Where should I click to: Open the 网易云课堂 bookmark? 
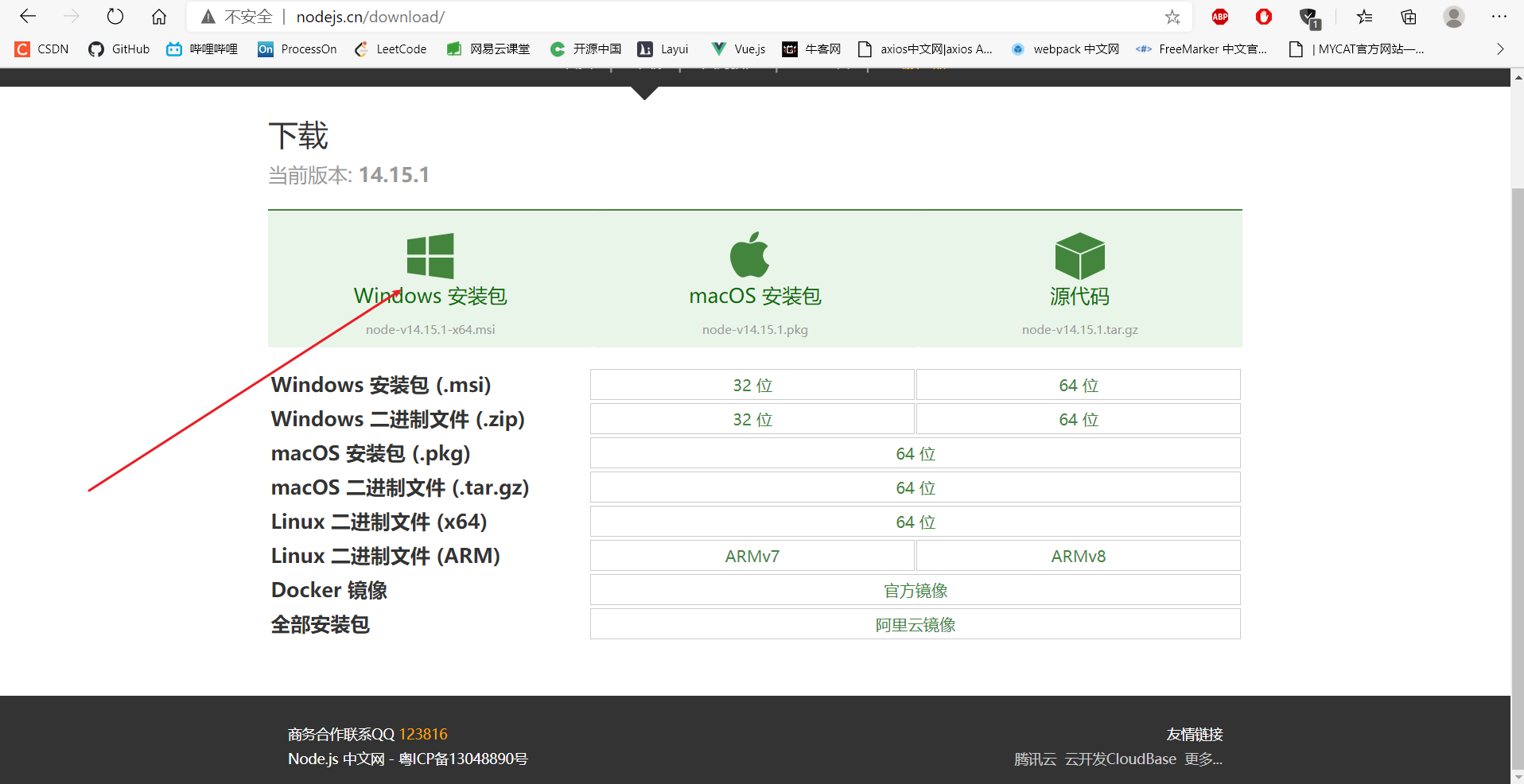point(488,49)
